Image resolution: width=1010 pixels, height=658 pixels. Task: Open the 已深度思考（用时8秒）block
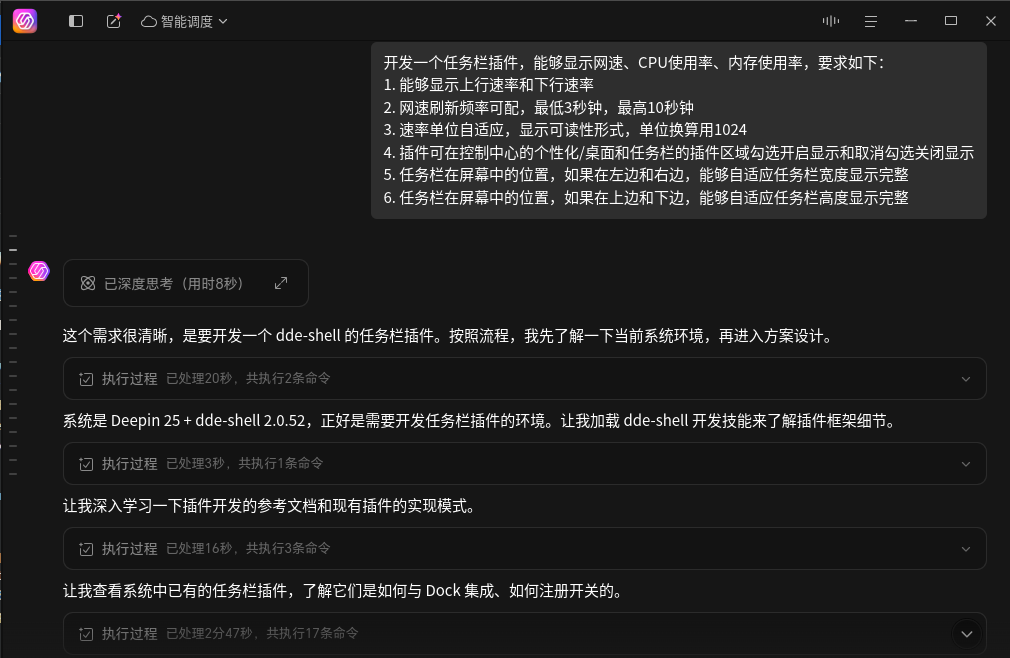coord(186,283)
